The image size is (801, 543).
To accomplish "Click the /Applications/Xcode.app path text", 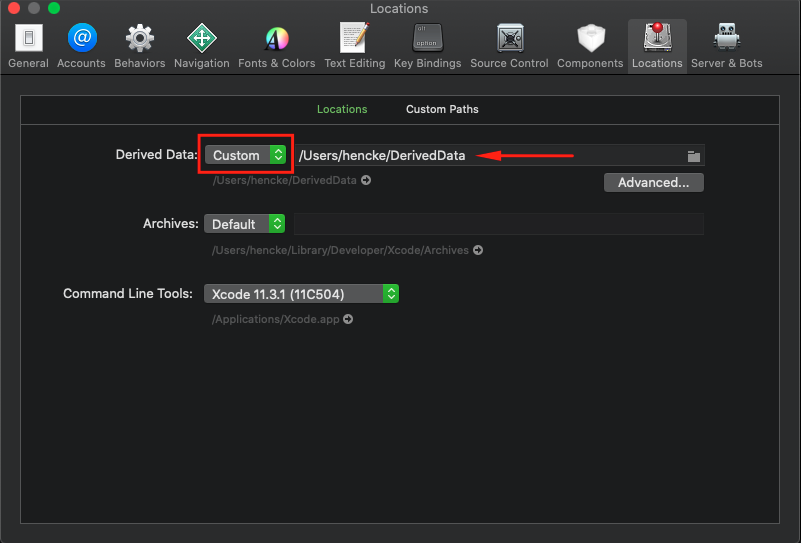I will (x=276, y=319).
